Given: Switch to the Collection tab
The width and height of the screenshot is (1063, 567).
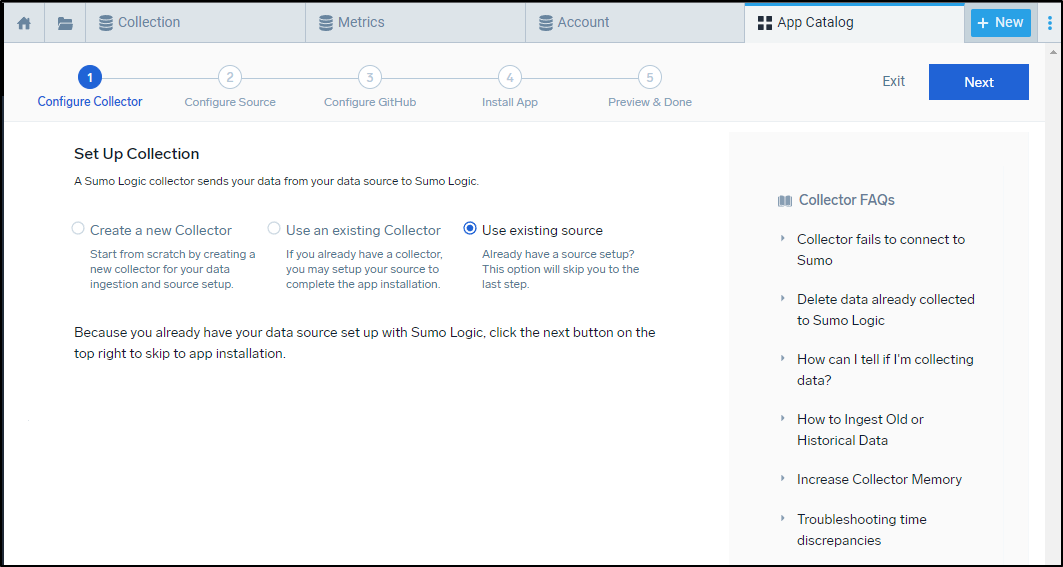Looking at the screenshot, I should (x=195, y=23).
